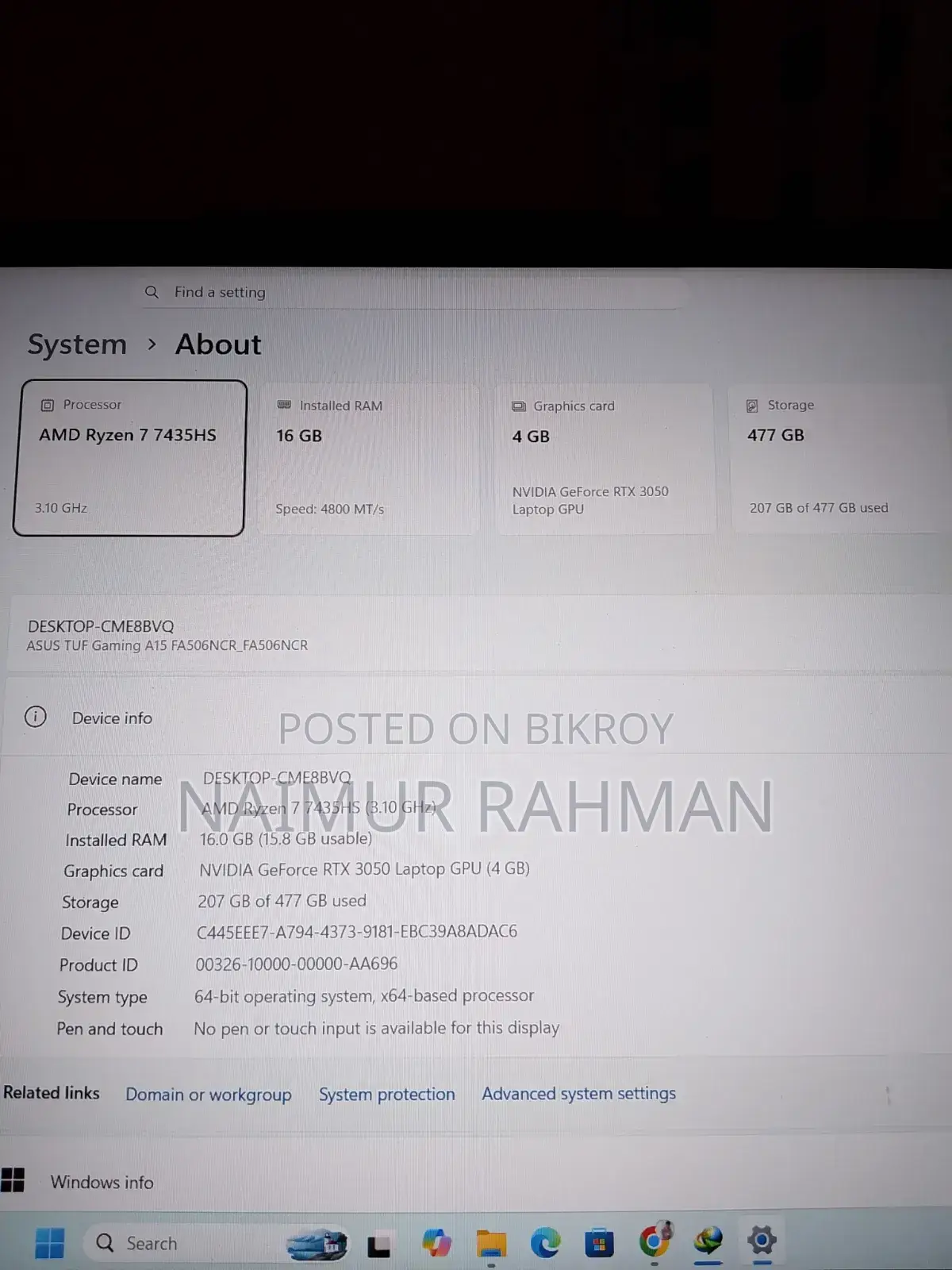Launch Copilot from the taskbar
The image size is (952, 1270).
(x=437, y=1242)
